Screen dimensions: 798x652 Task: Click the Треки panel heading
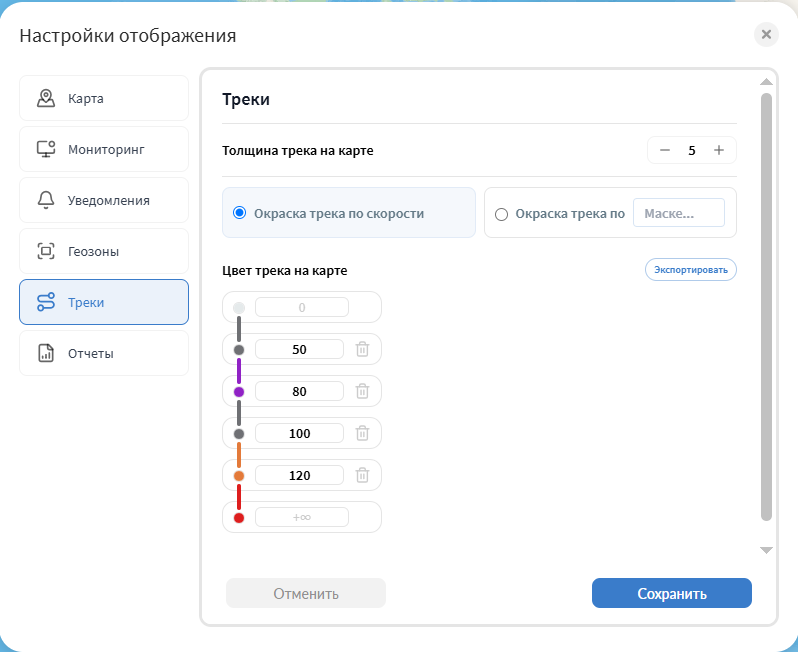pos(246,99)
